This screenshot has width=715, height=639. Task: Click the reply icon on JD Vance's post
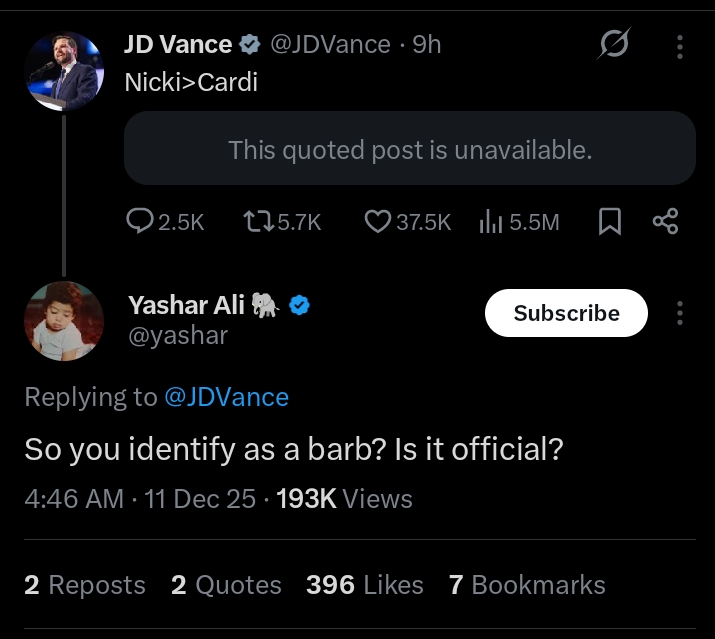click(x=141, y=221)
